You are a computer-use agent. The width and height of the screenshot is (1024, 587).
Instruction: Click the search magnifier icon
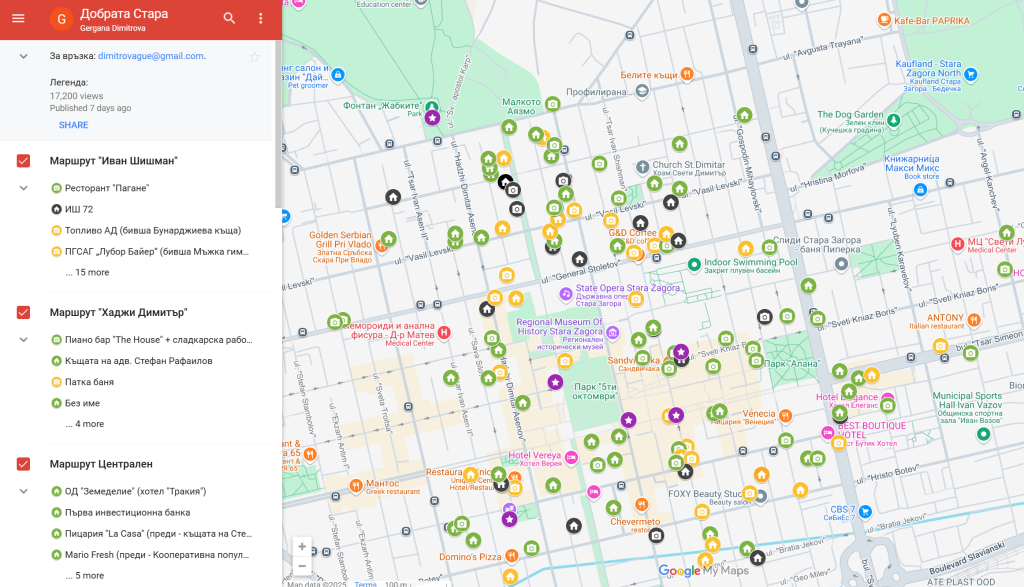(230, 19)
